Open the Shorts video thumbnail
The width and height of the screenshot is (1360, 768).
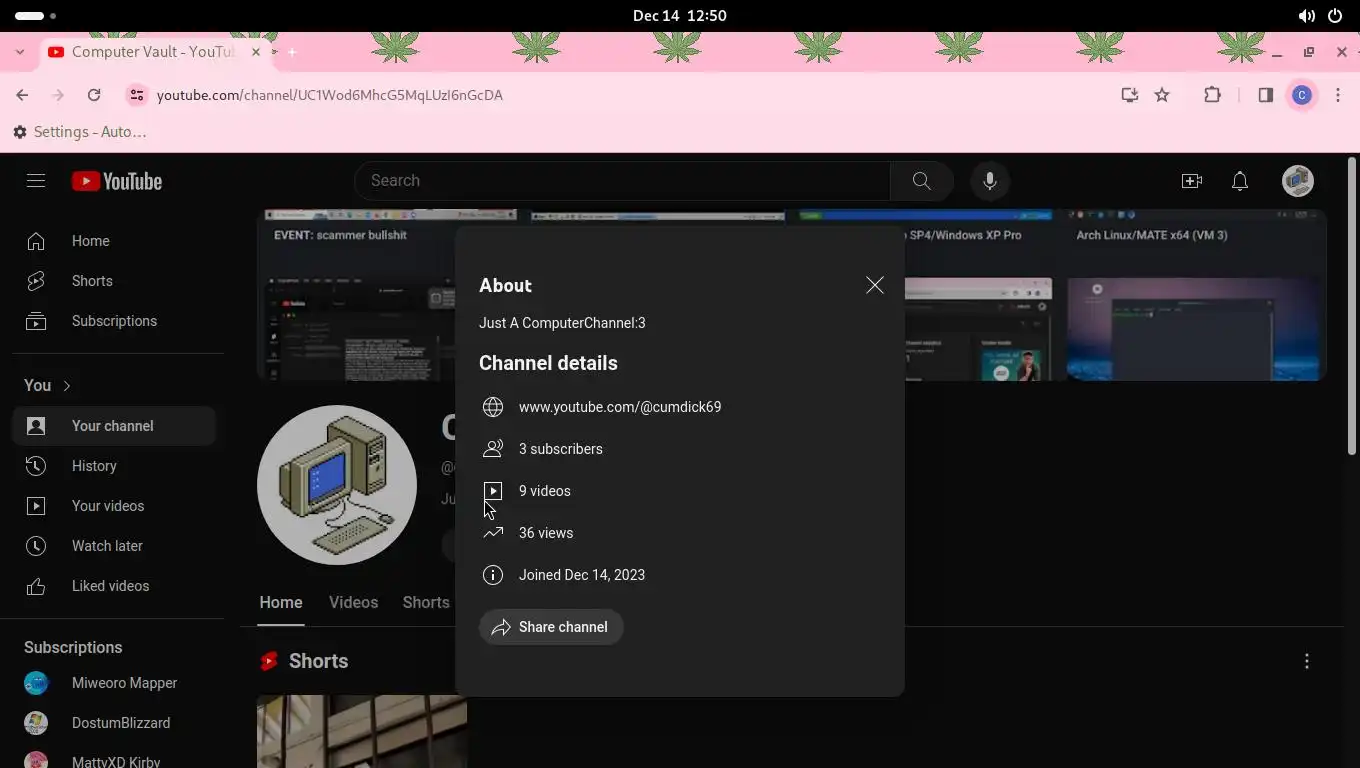[x=362, y=731]
